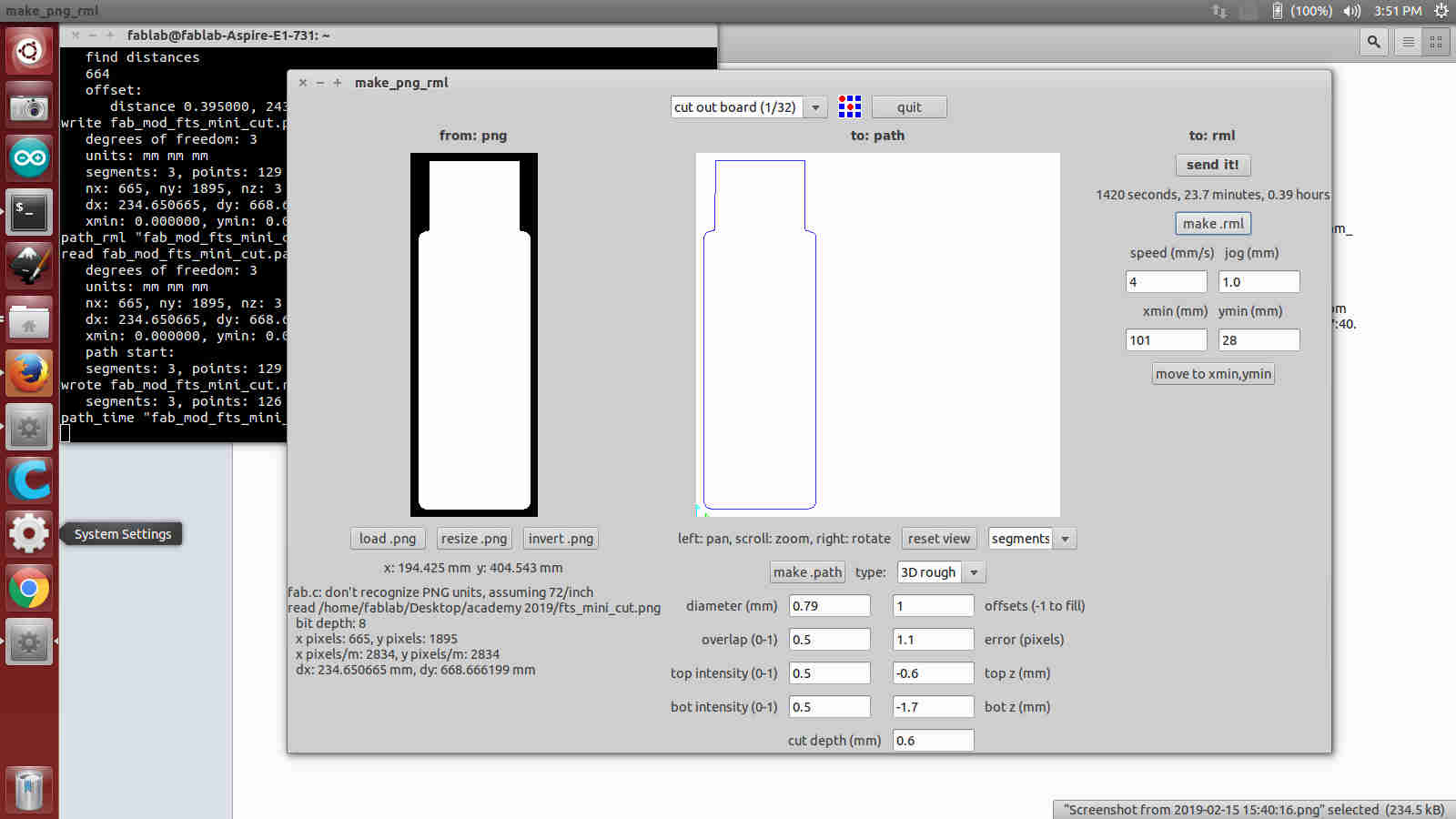
Task: Click the diameter (mm) field showing 0.79
Action: pyautogui.click(x=830, y=606)
